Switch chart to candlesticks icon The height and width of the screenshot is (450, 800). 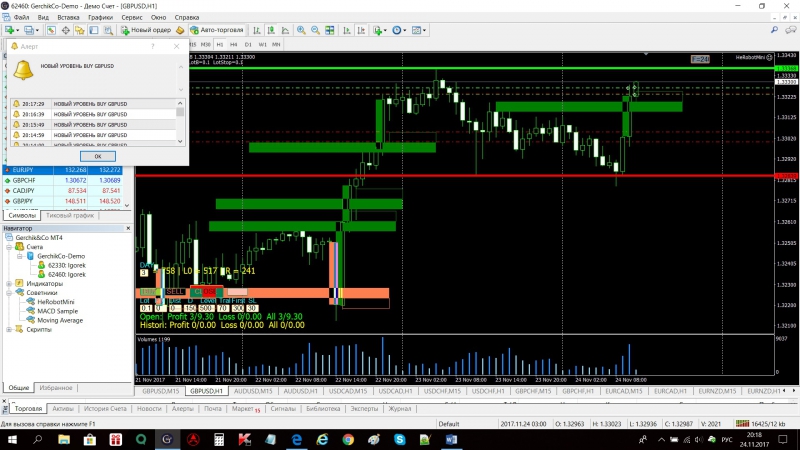(x=271, y=30)
